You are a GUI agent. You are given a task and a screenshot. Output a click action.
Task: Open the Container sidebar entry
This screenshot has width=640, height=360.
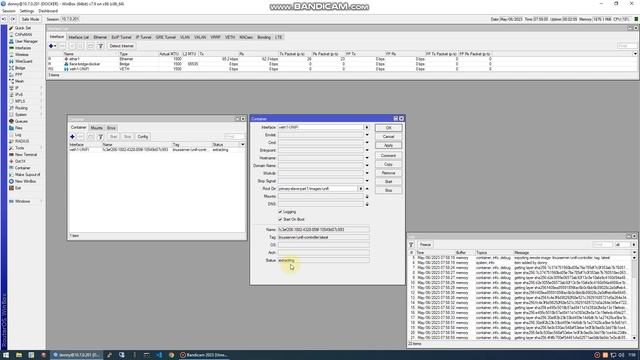tap(22, 168)
